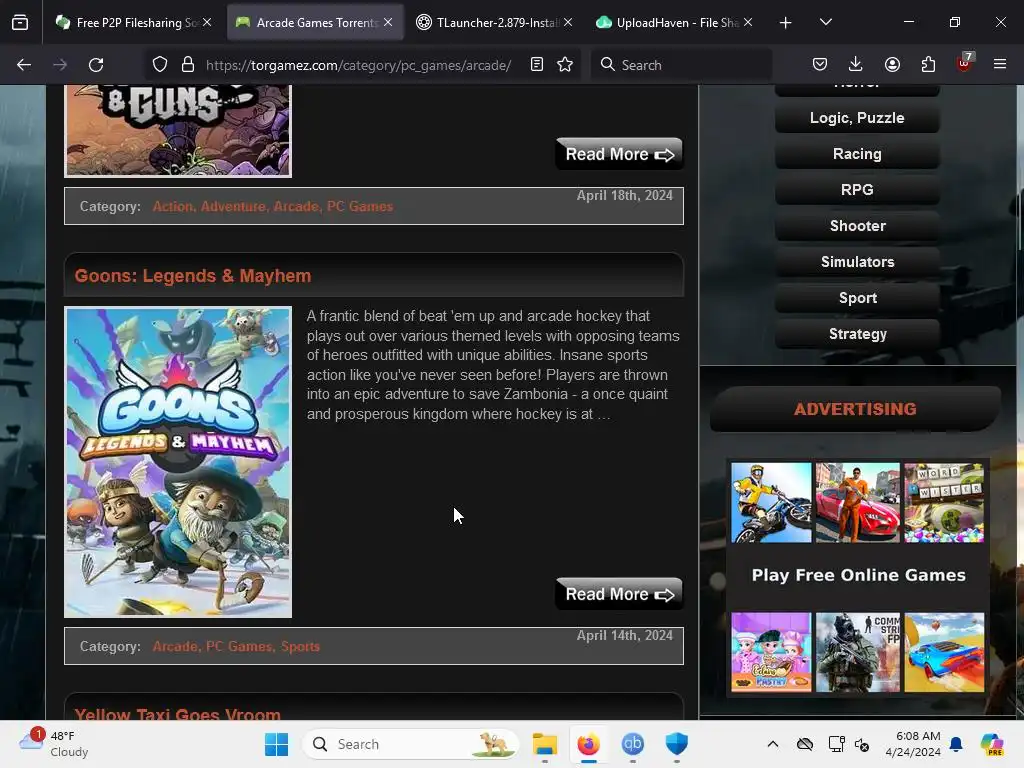Viewport: 1024px width, 768px height.
Task: Click Read More for Goons: Legends & Mayhem
Action: pos(619,594)
